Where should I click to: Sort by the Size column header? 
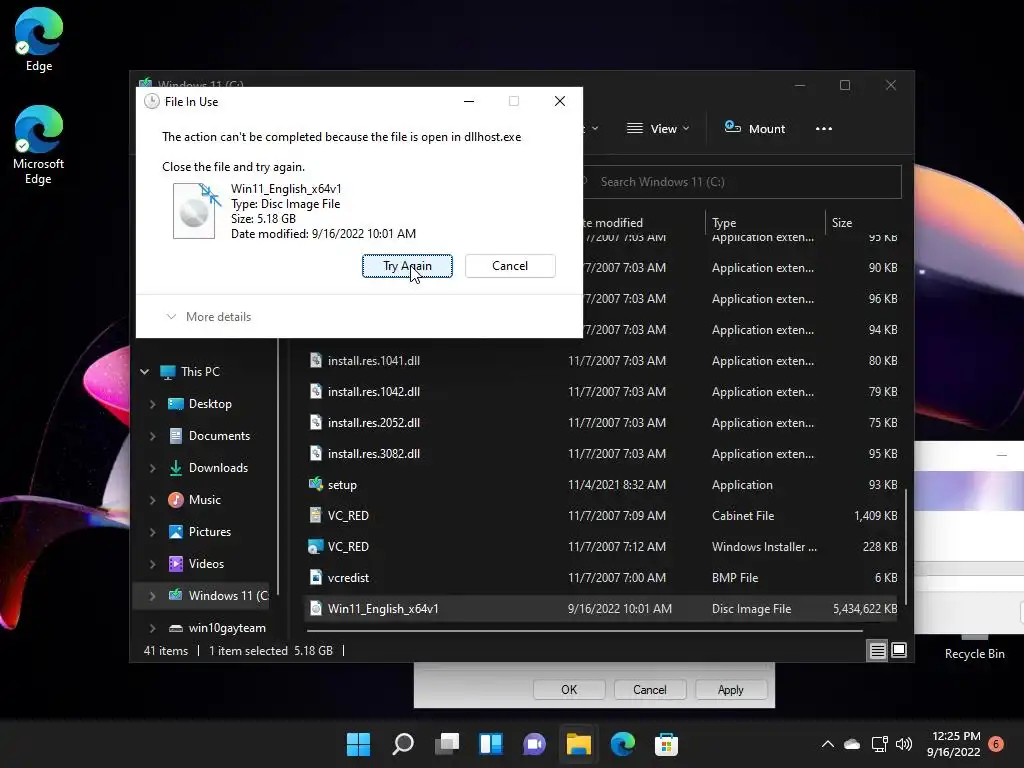pyautogui.click(x=842, y=223)
